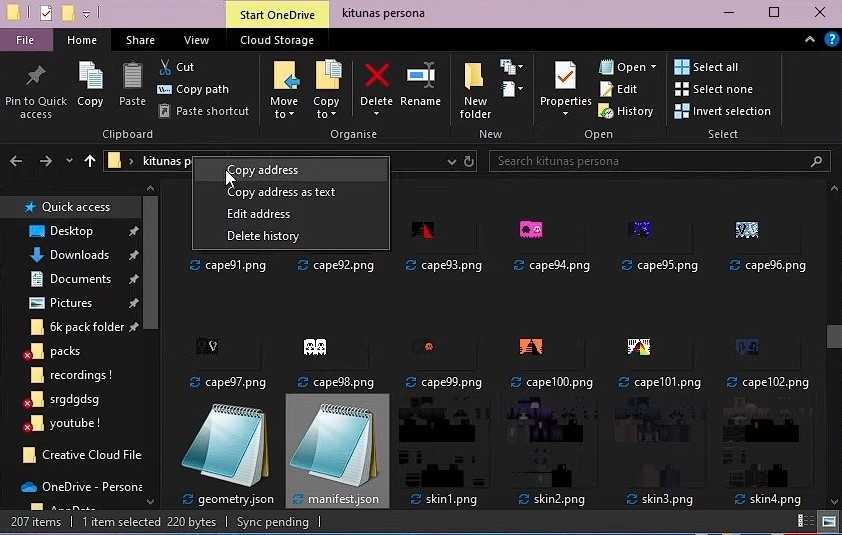Select Paste shortcut option
This screenshot has height=535, width=842.
204,111
